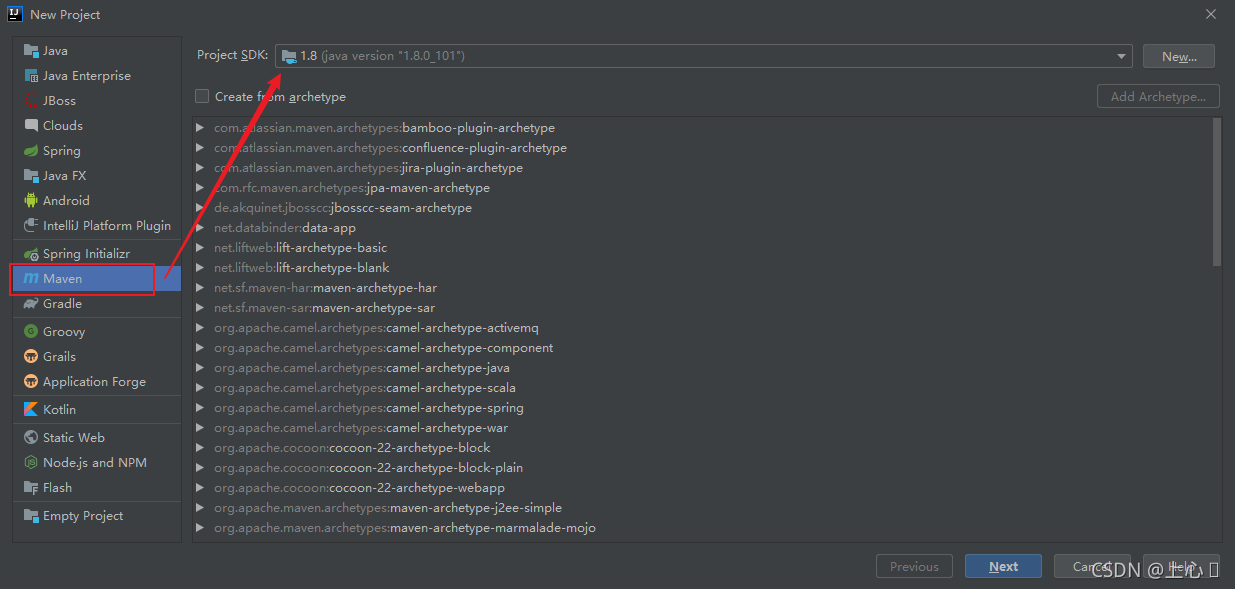Select maven-archetype-sar text
The image size is (1235, 589).
tap(373, 307)
